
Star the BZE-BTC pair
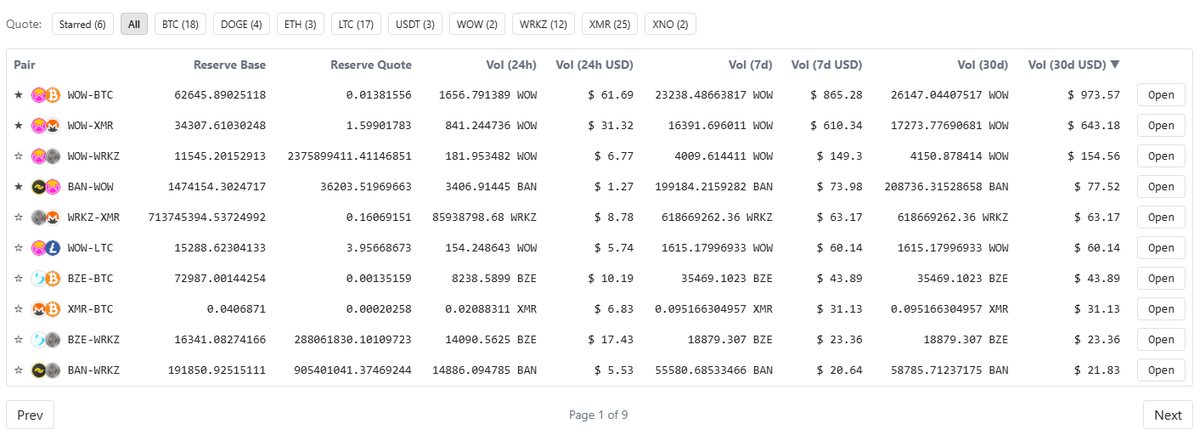pyautogui.click(x=18, y=278)
